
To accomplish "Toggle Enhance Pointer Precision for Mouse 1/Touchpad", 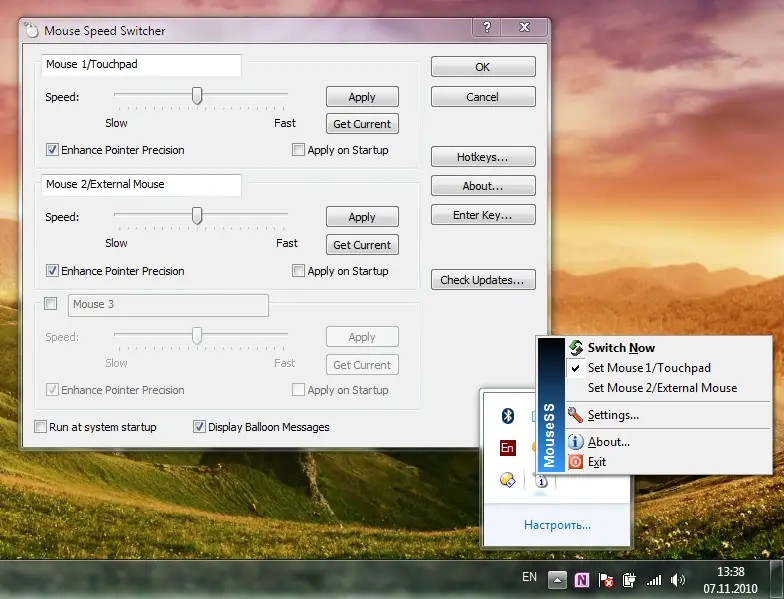I will (x=52, y=150).
